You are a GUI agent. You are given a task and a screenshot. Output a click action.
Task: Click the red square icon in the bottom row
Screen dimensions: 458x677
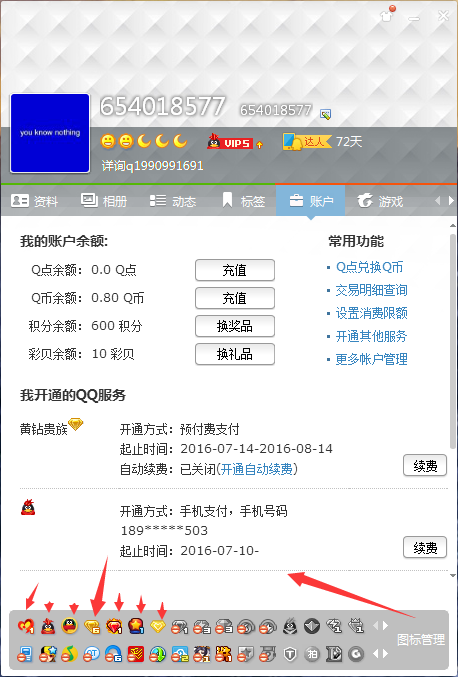(136, 655)
